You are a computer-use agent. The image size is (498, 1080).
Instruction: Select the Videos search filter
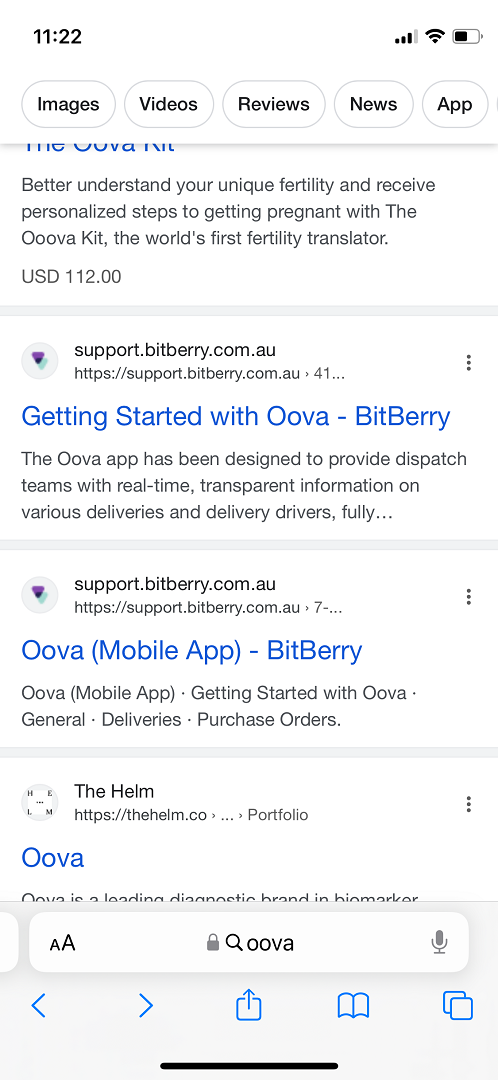169,104
